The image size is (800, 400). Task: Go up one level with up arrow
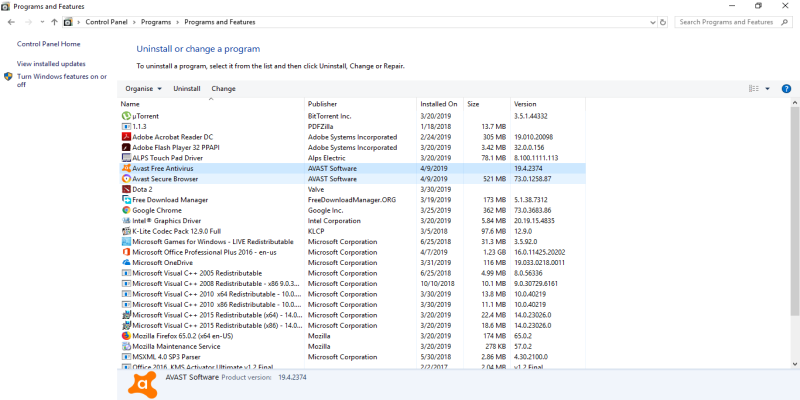coord(54,22)
